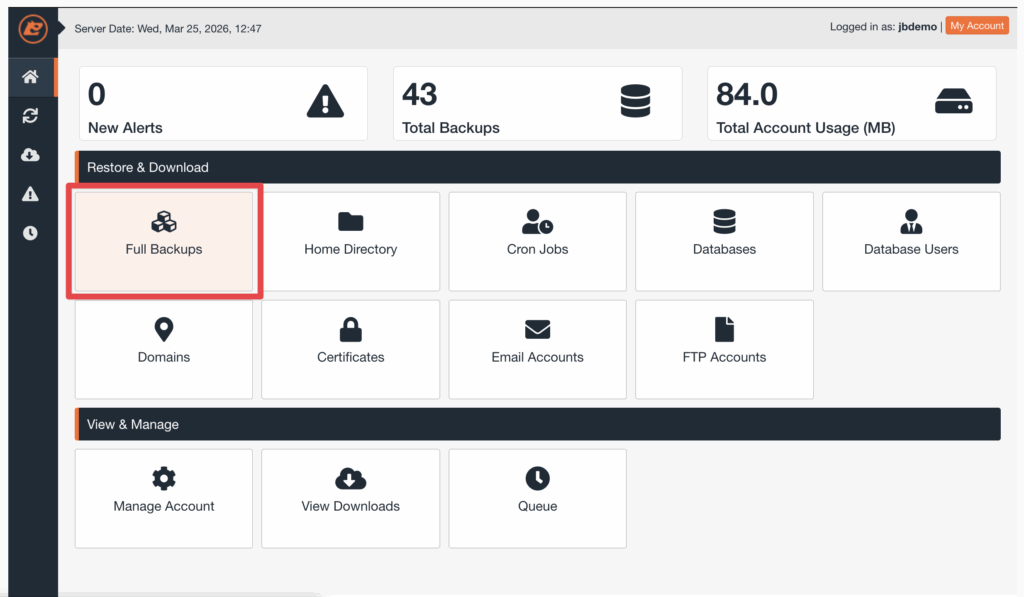Click the alerts warning triangle in sidebar
The width and height of the screenshot is (1024, 597).
(x=30, y=194)
